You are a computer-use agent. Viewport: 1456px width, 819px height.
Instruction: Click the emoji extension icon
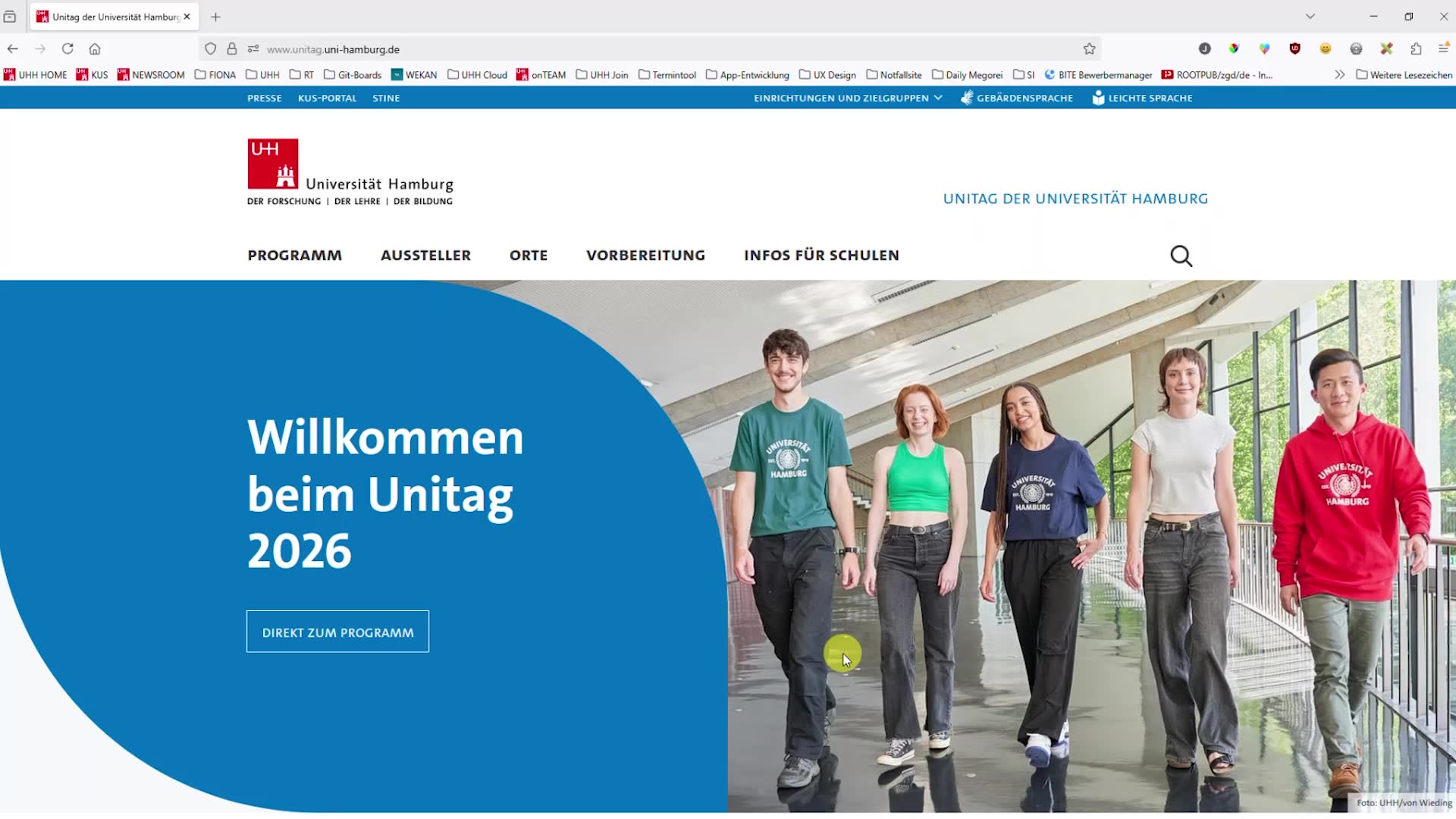(x=1326, y=48)
